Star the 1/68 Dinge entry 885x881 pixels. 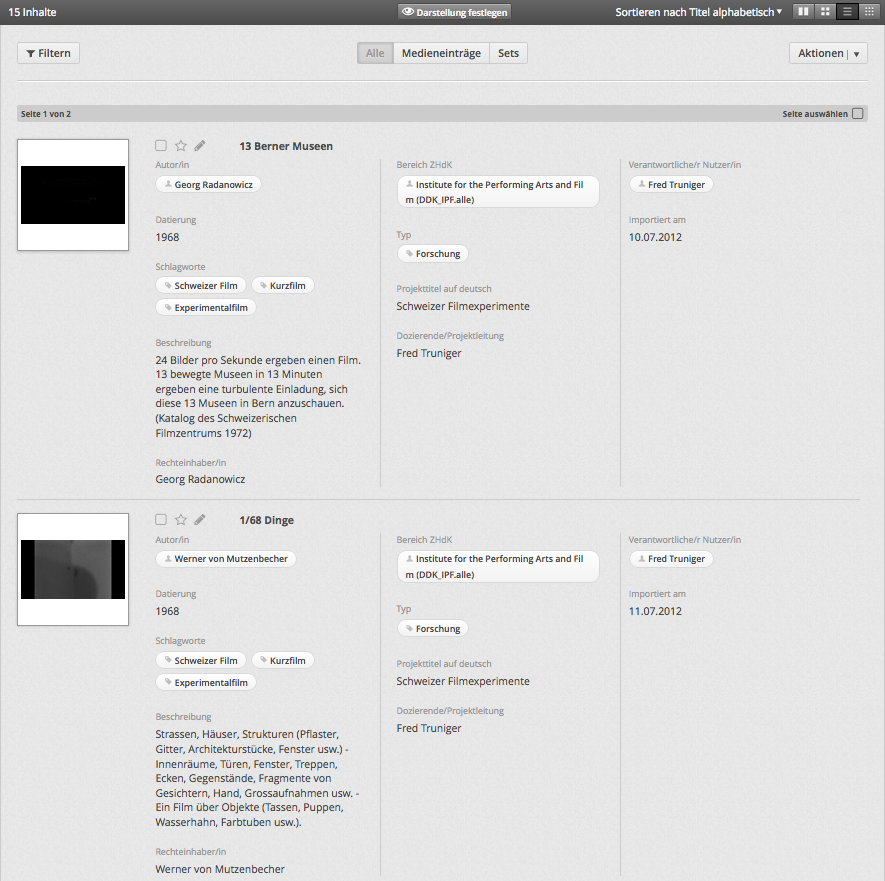tap(181, 520)
